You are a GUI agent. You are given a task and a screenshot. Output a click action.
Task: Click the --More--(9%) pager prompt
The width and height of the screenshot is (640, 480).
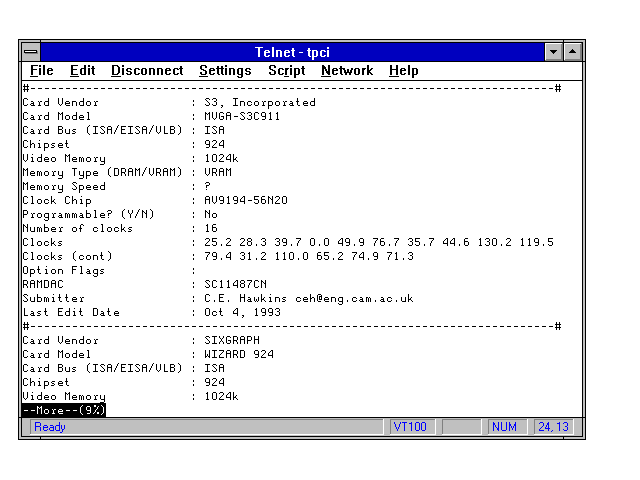pyautogui.click(x=64, y=410)
